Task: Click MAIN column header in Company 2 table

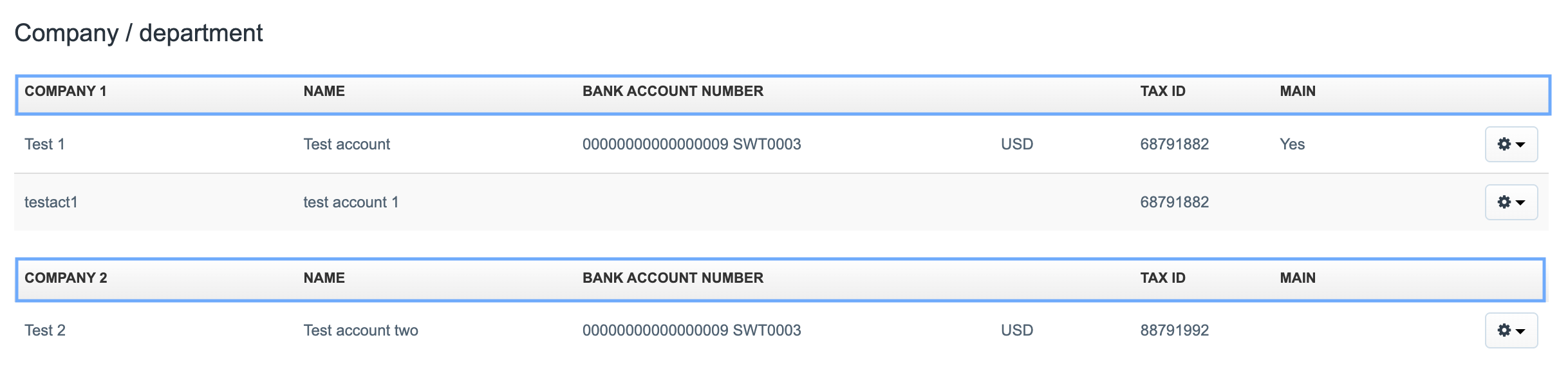Action: pyautogui.click(x=1297, y=278)
